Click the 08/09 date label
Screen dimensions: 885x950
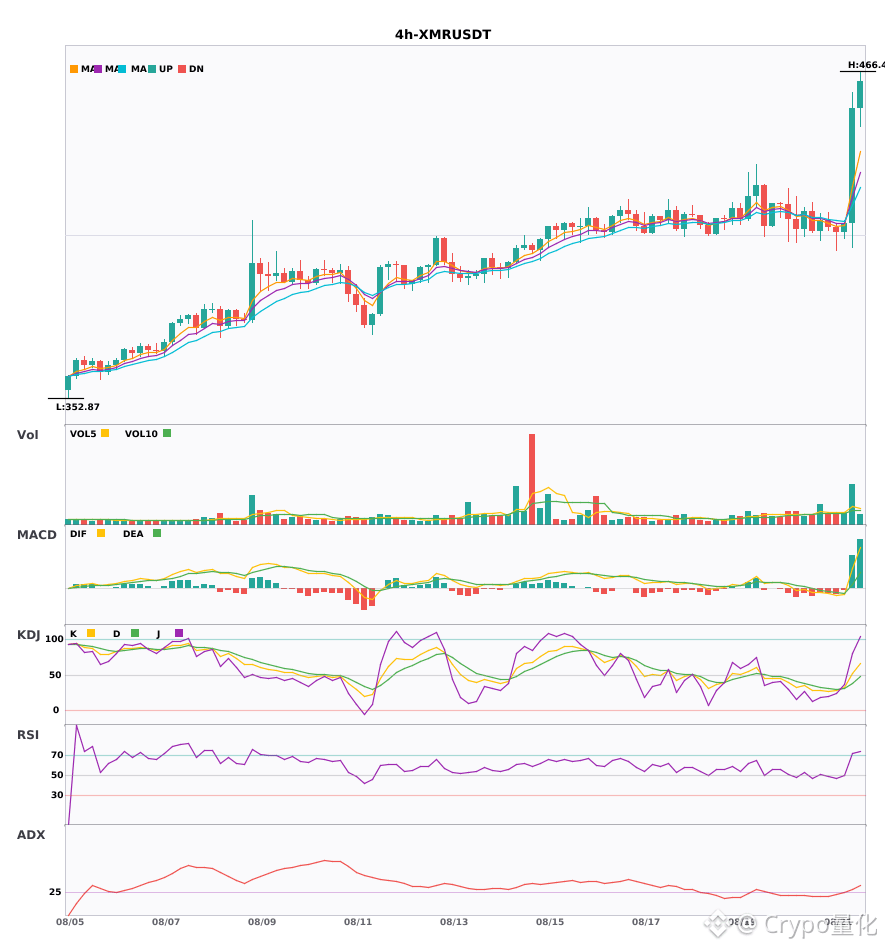262,922
